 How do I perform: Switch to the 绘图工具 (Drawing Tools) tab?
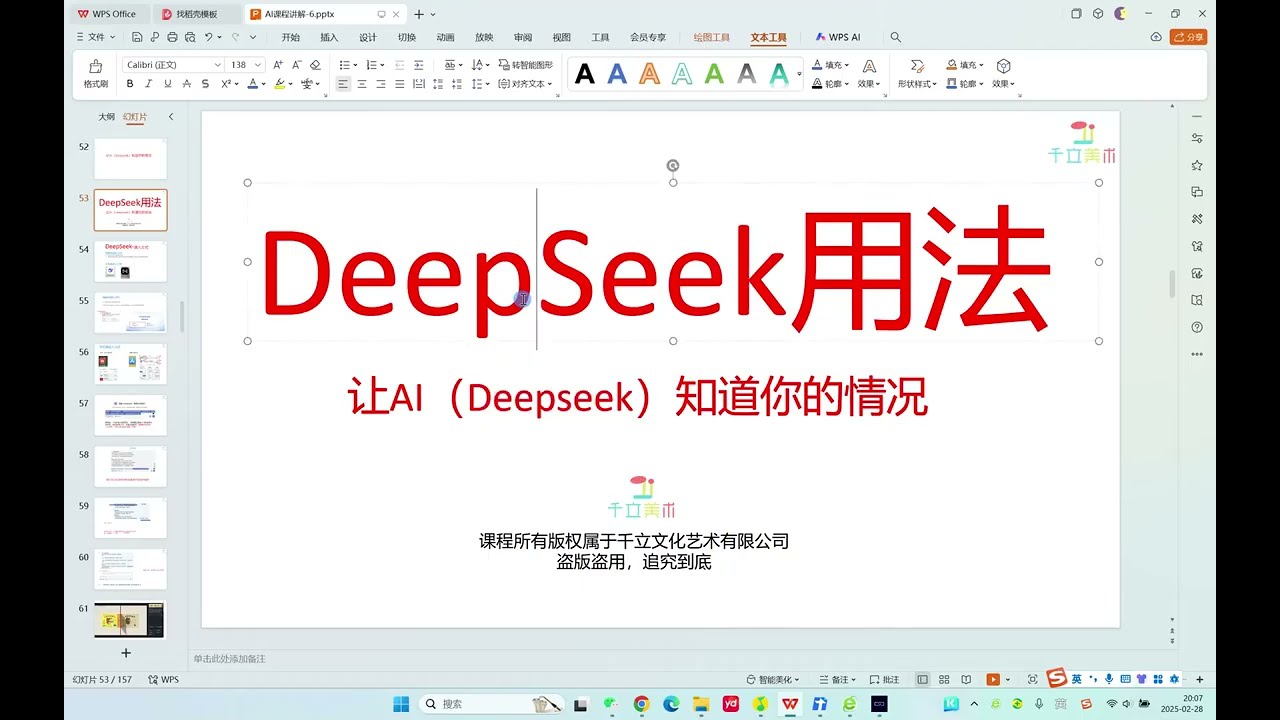pyautogui.click(x=712, y=37)
